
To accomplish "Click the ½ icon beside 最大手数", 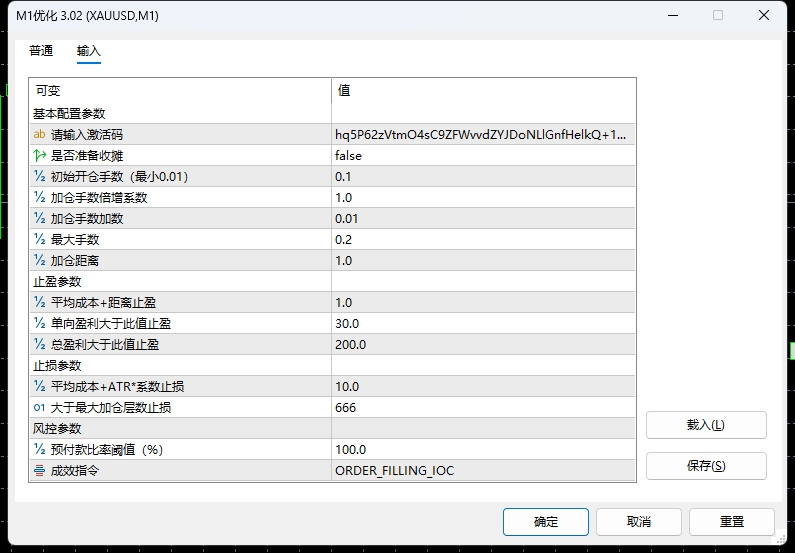I will (x=40, y=240).
